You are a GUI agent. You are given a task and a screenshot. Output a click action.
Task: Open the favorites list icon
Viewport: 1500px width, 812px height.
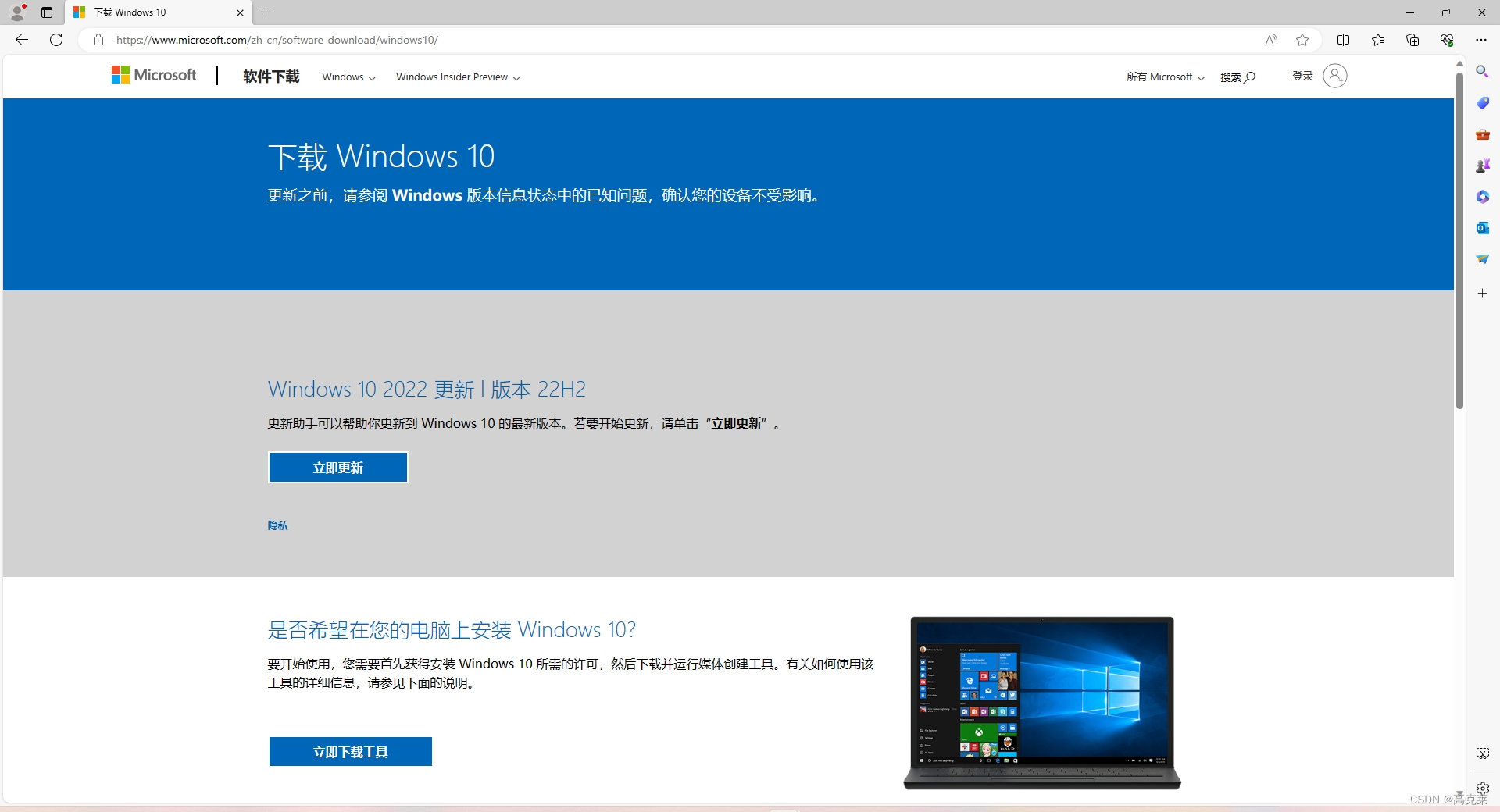tap(1378, 40)
